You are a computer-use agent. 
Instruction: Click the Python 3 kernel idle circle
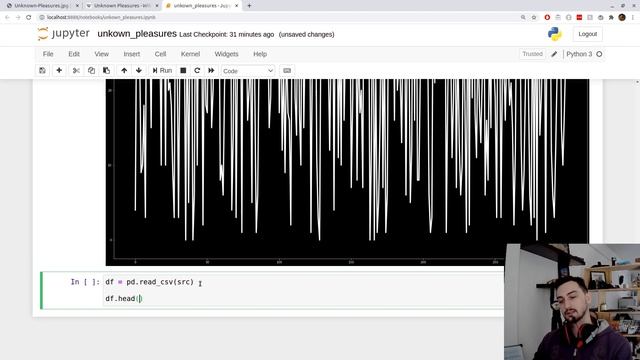(599, 54)
